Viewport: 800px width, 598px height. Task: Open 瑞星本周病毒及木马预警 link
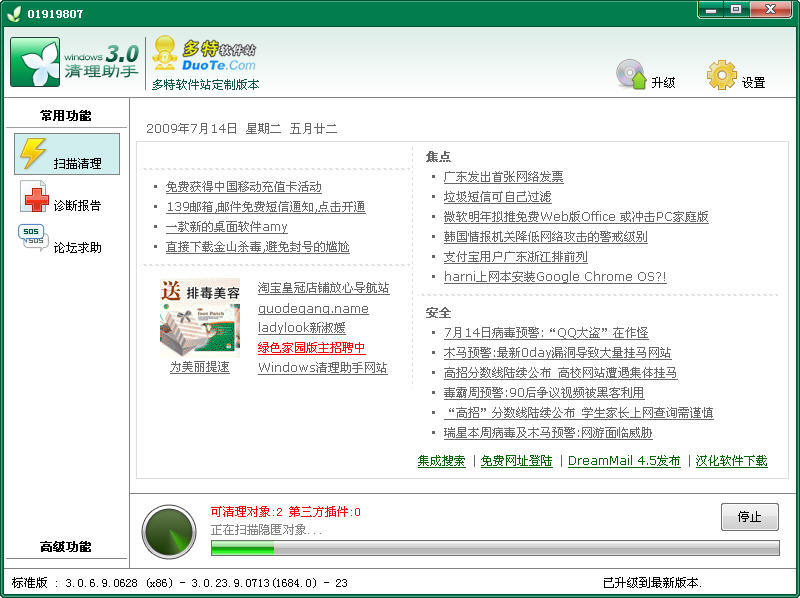coord(548,433)
